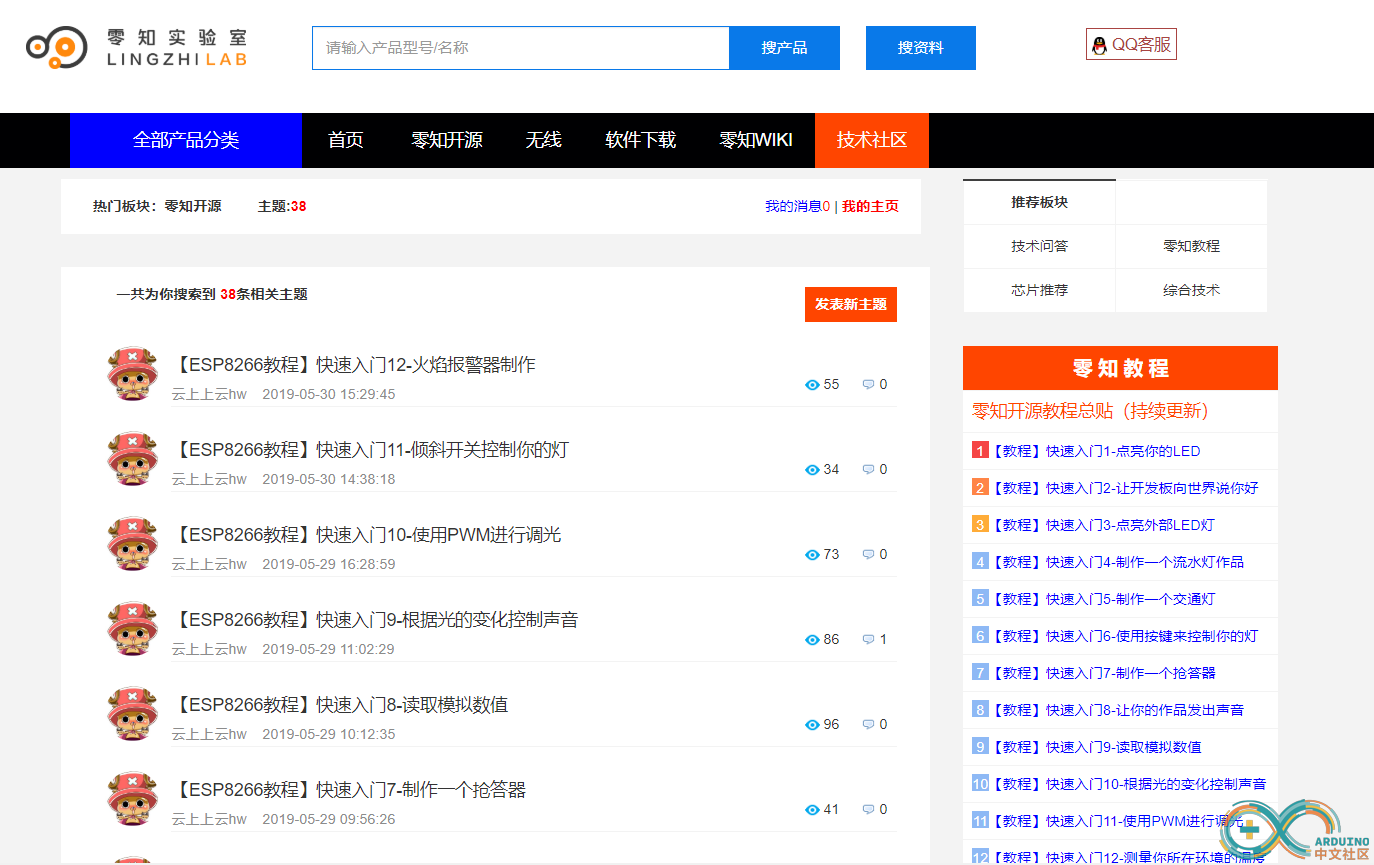Open sidebar tutorial 快速入门5-制作一个交通灯
The height and width of the screenshot is (865, 1374).
coord(1103,599)
